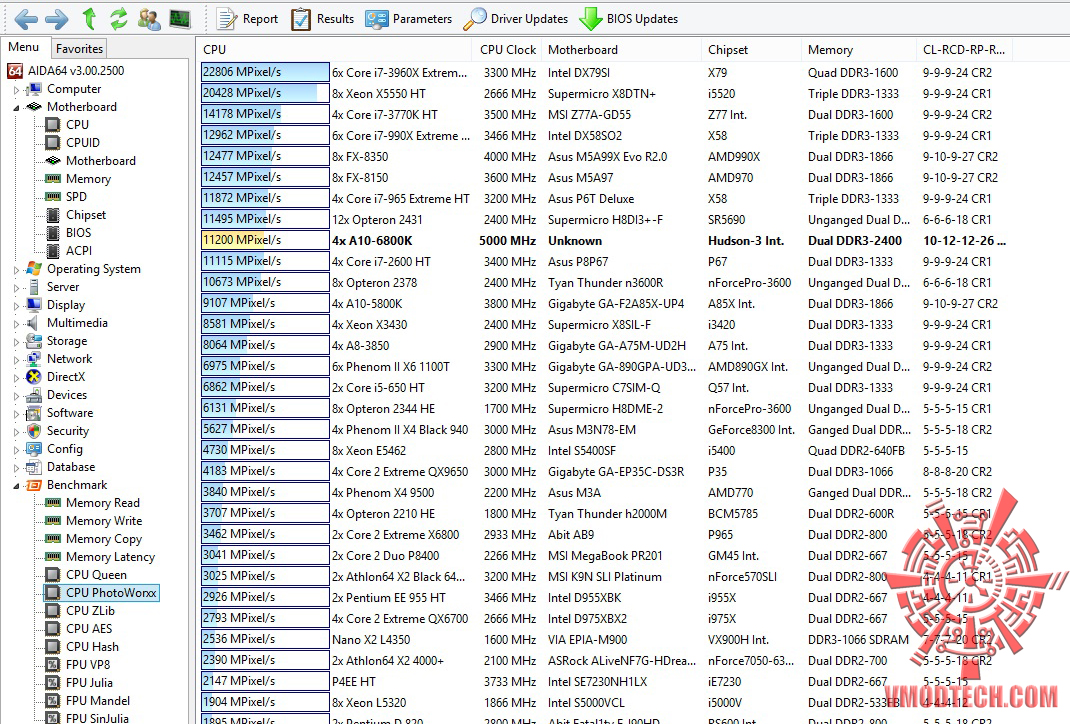Expand the Multimedia tree node
1070x724 pixels.
[16, 323]
